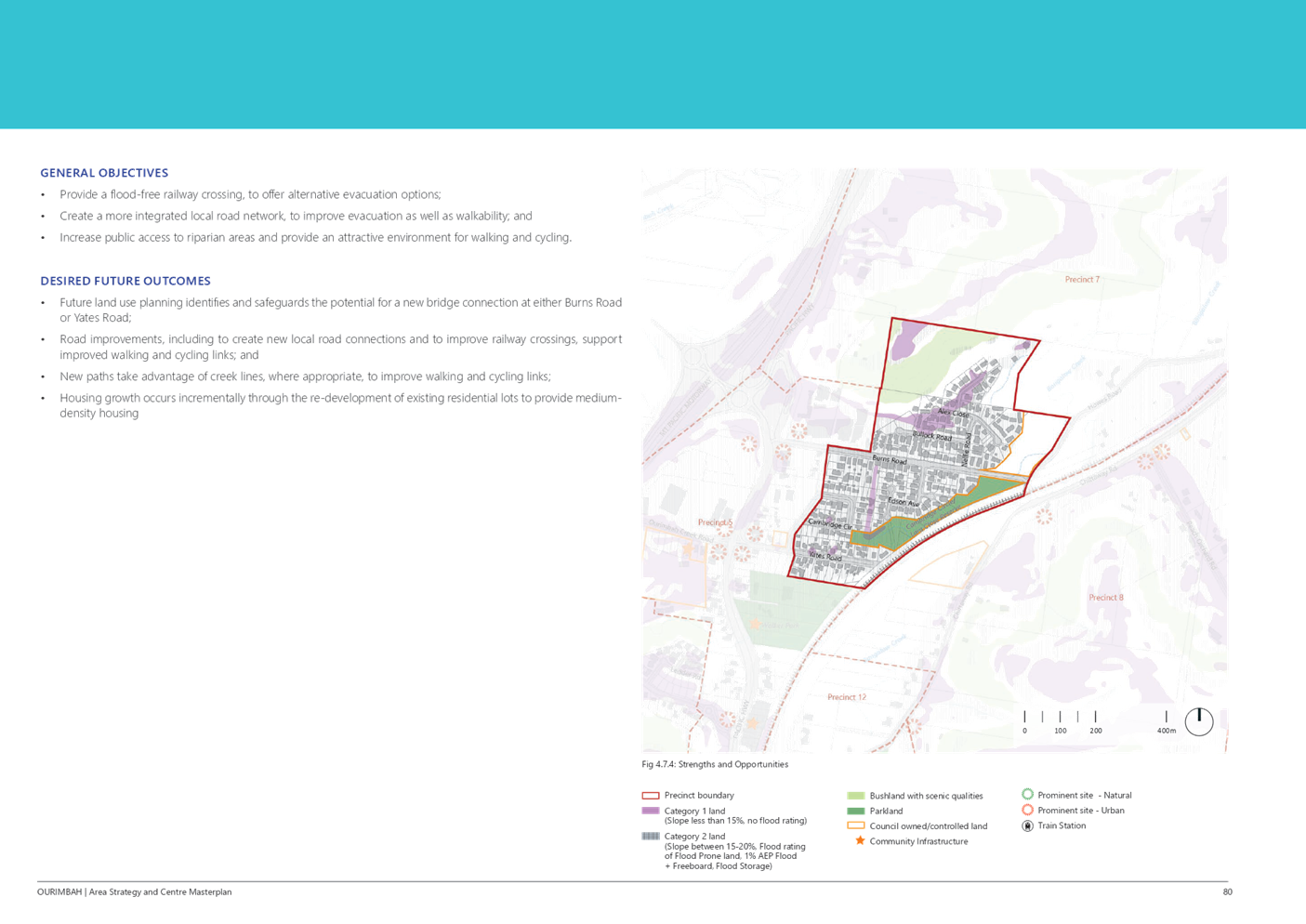The width and height of the screenshot is (1306, 924).
Task: Click the Precinct 7 label on map
Action: click(1082, 279)
